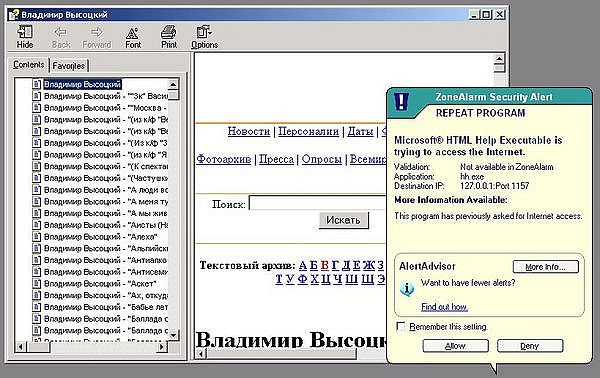Click the topic pane scroll-up arrow
Image resolution: width=600 pixels, height=378 pixels.
(x=499, y=58)
